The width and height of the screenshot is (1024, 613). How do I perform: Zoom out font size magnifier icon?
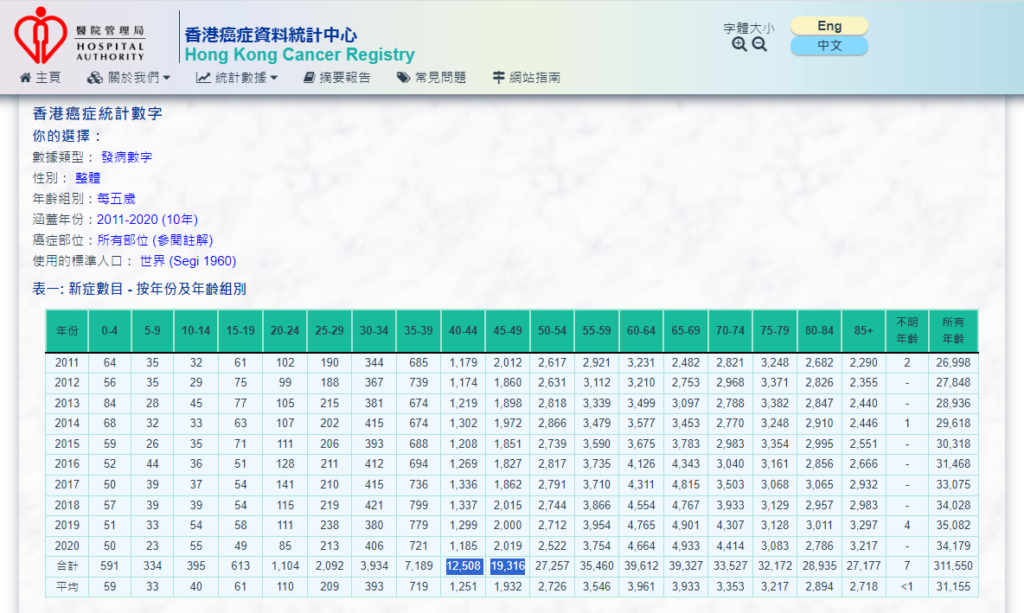click(x=759, y=45)
